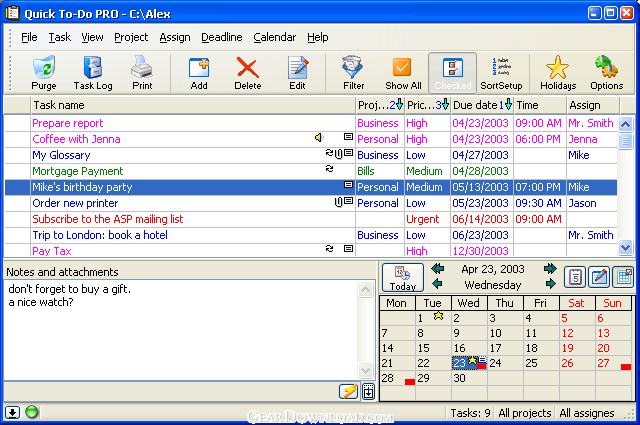Click checkbox cell for Prepare report row

click(18, 123)
